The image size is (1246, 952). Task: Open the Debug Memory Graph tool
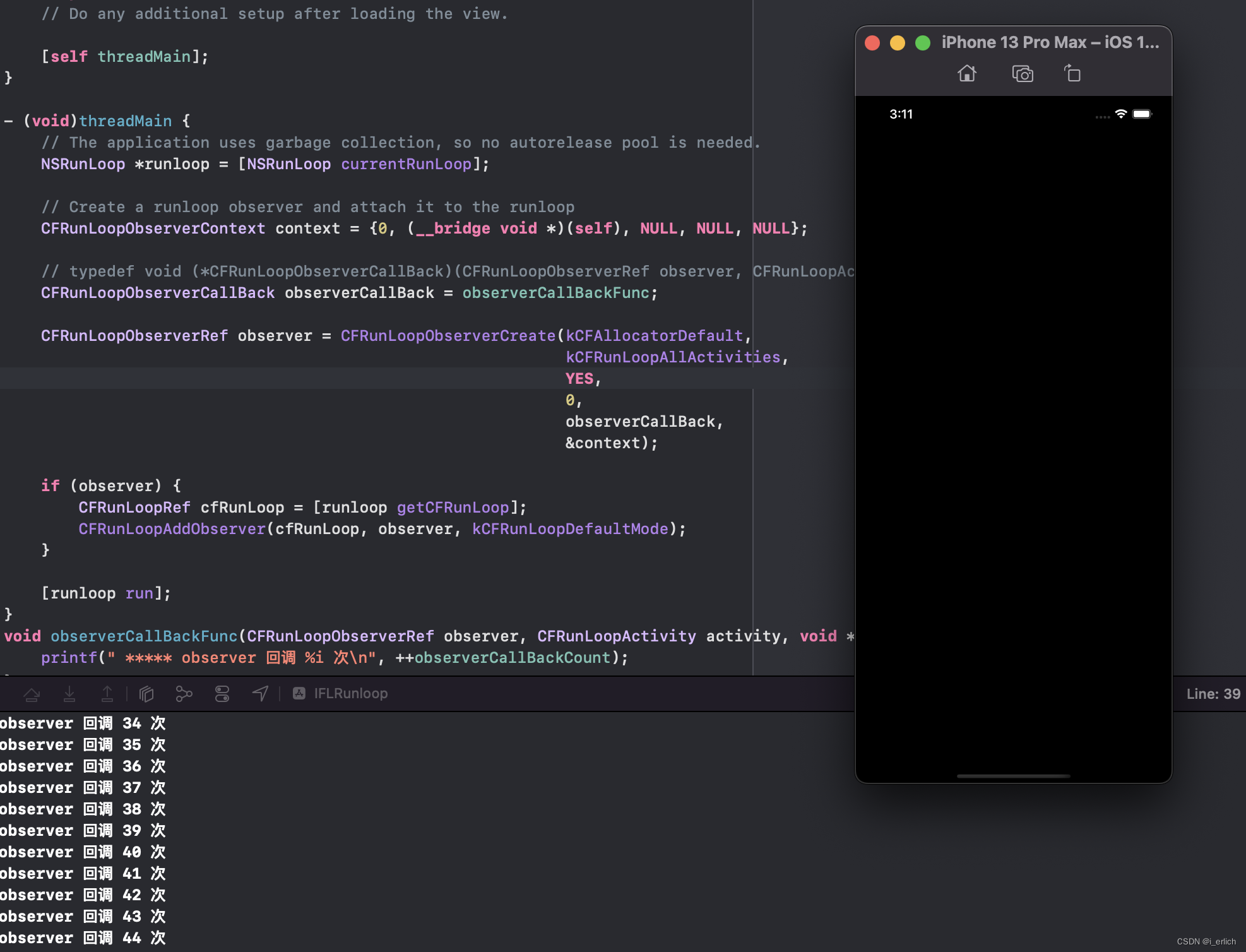(184, 694)
